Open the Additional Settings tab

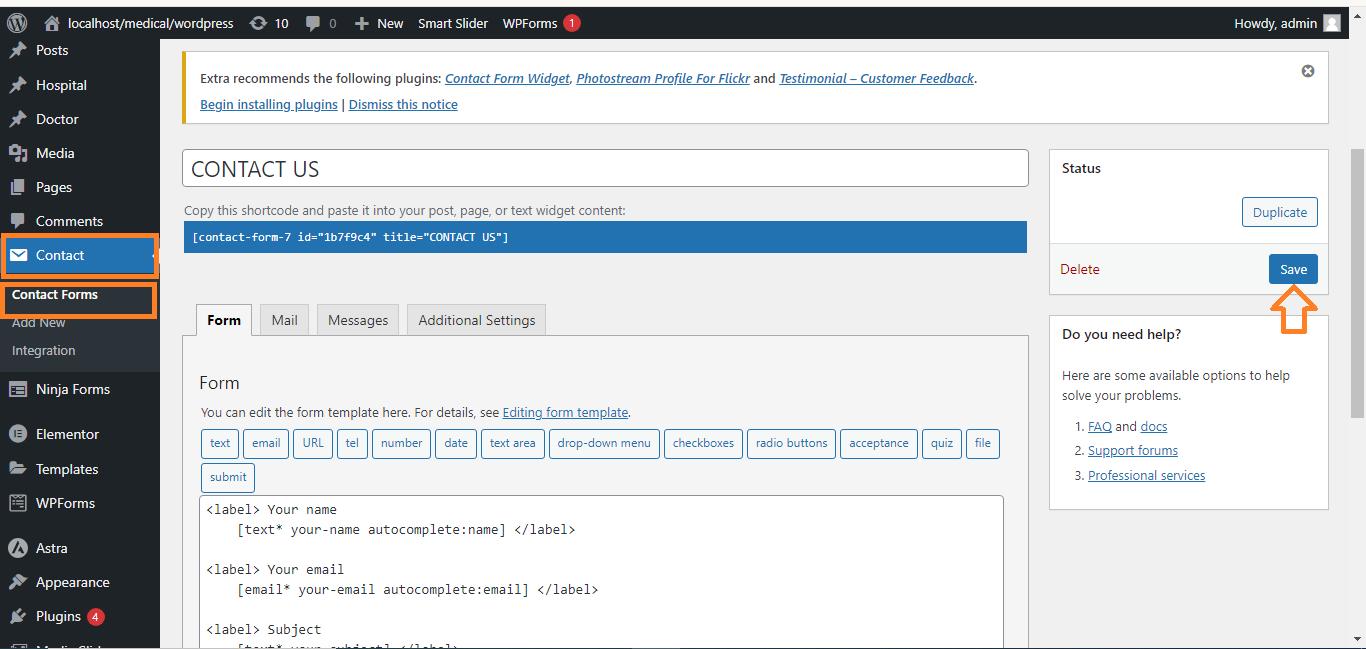coord(476,320)
